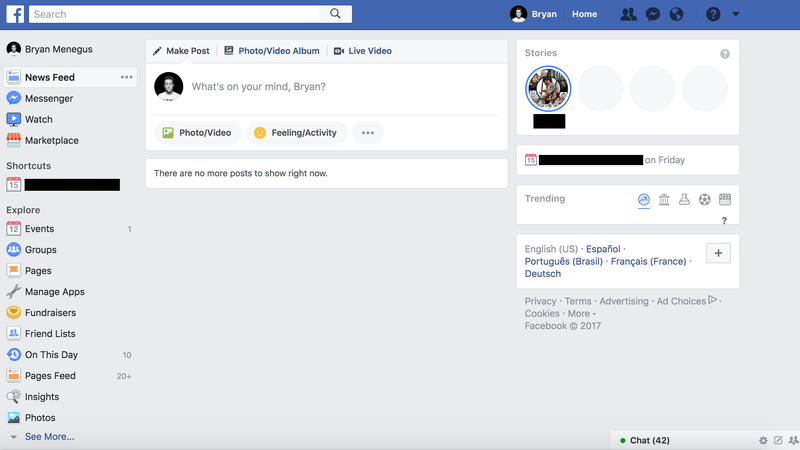View the first story thumbnail
Viewport: 800px width, 450px height.
(x=548, y=89)
